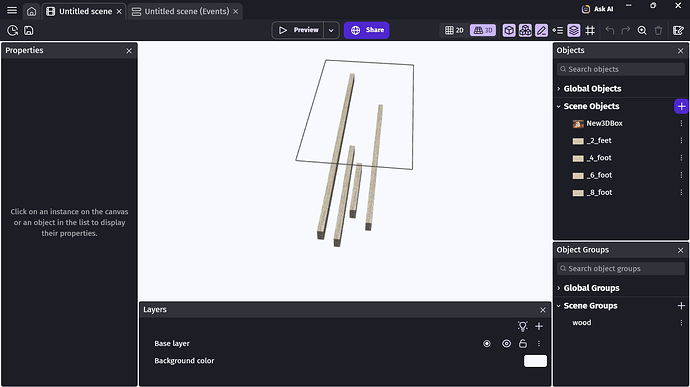Go to the Home tab icon

31,11
